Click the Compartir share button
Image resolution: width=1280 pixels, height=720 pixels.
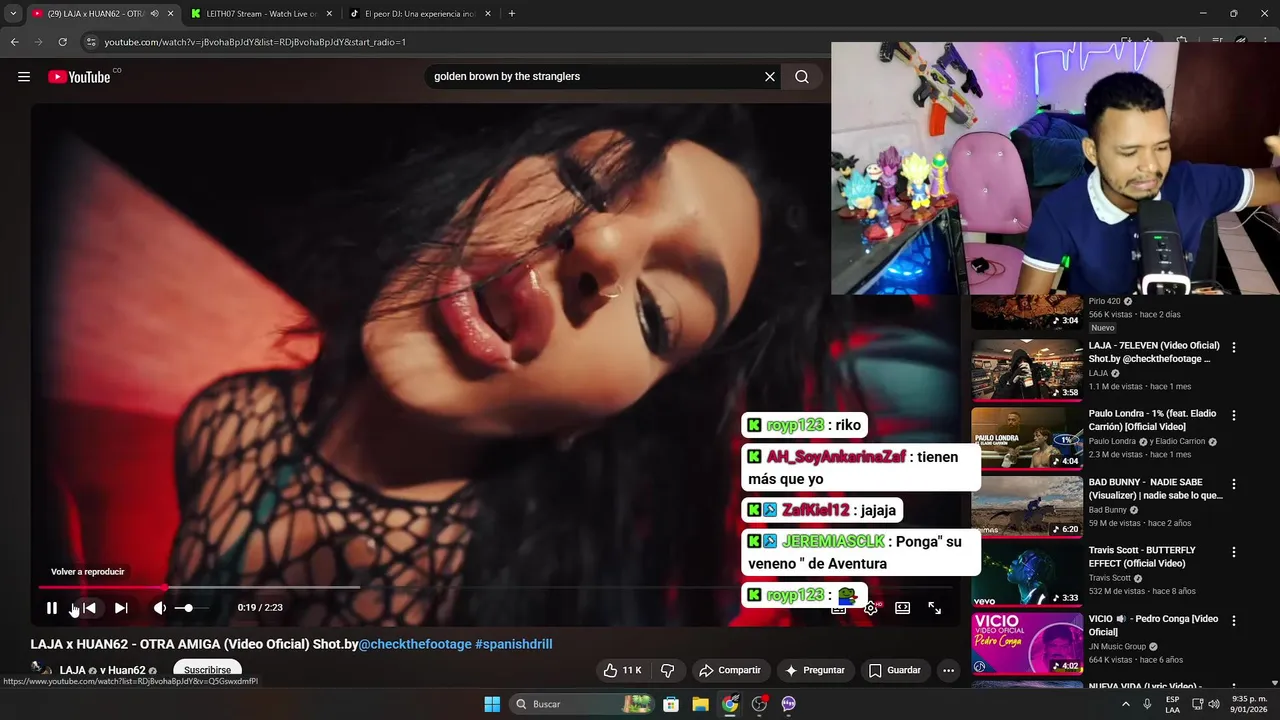coord(730,670)
